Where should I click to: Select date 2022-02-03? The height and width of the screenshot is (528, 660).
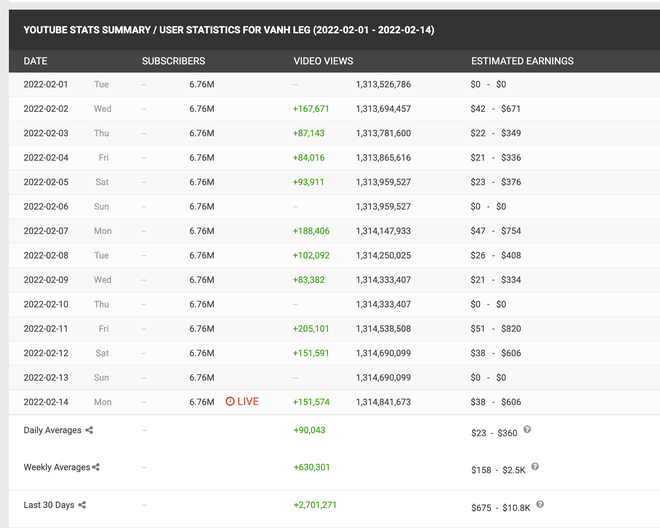click(45, 133)
